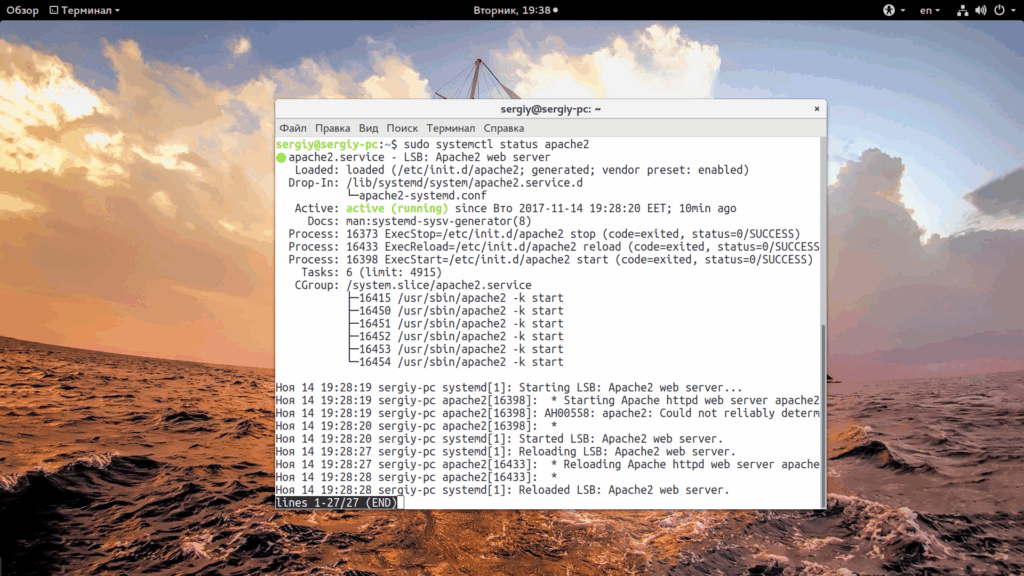Viewport: 1024px width, 576px height.
Task: Click the 'lines 1-27/27 (END)' pager prompt
Action: (336, 503)
